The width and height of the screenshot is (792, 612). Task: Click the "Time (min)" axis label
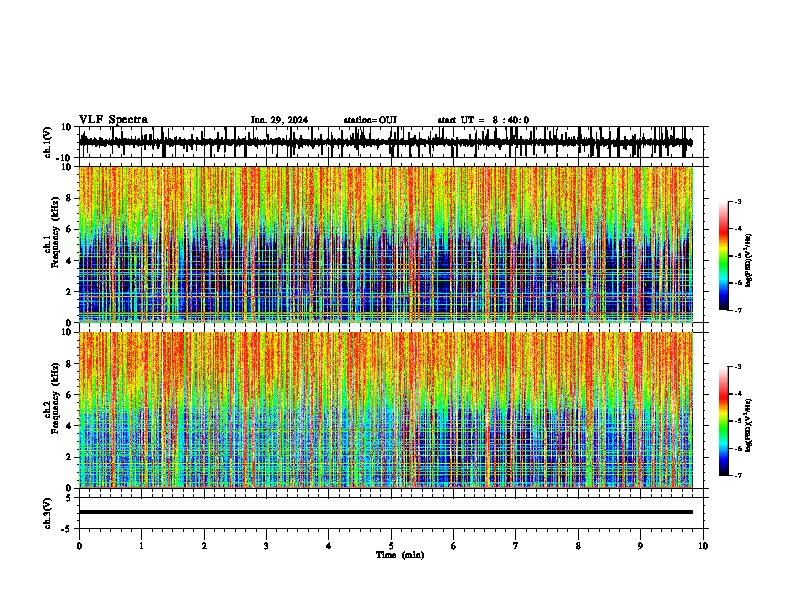tap(400, 555)
